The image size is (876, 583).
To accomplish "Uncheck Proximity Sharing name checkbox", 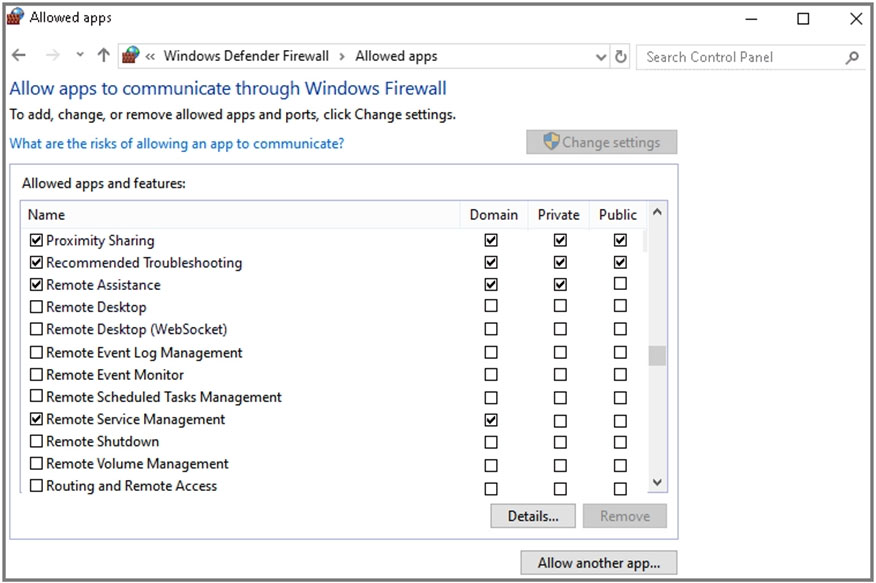I will tap(36, 240).
